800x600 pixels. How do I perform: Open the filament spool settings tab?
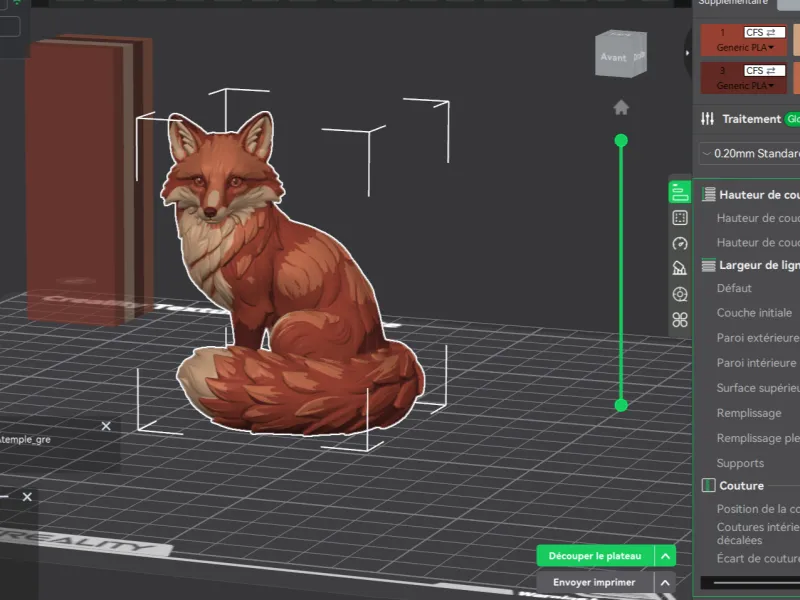680,294
